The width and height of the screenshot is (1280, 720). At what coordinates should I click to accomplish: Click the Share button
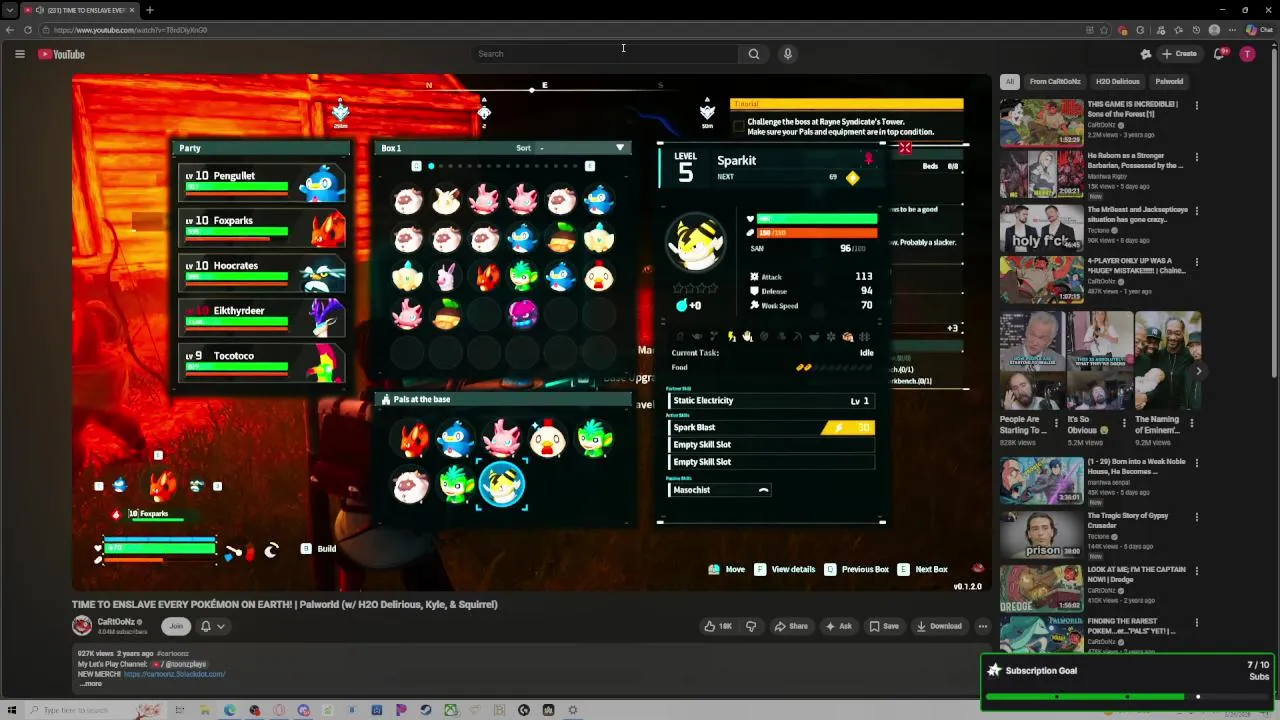pos(790,626)
